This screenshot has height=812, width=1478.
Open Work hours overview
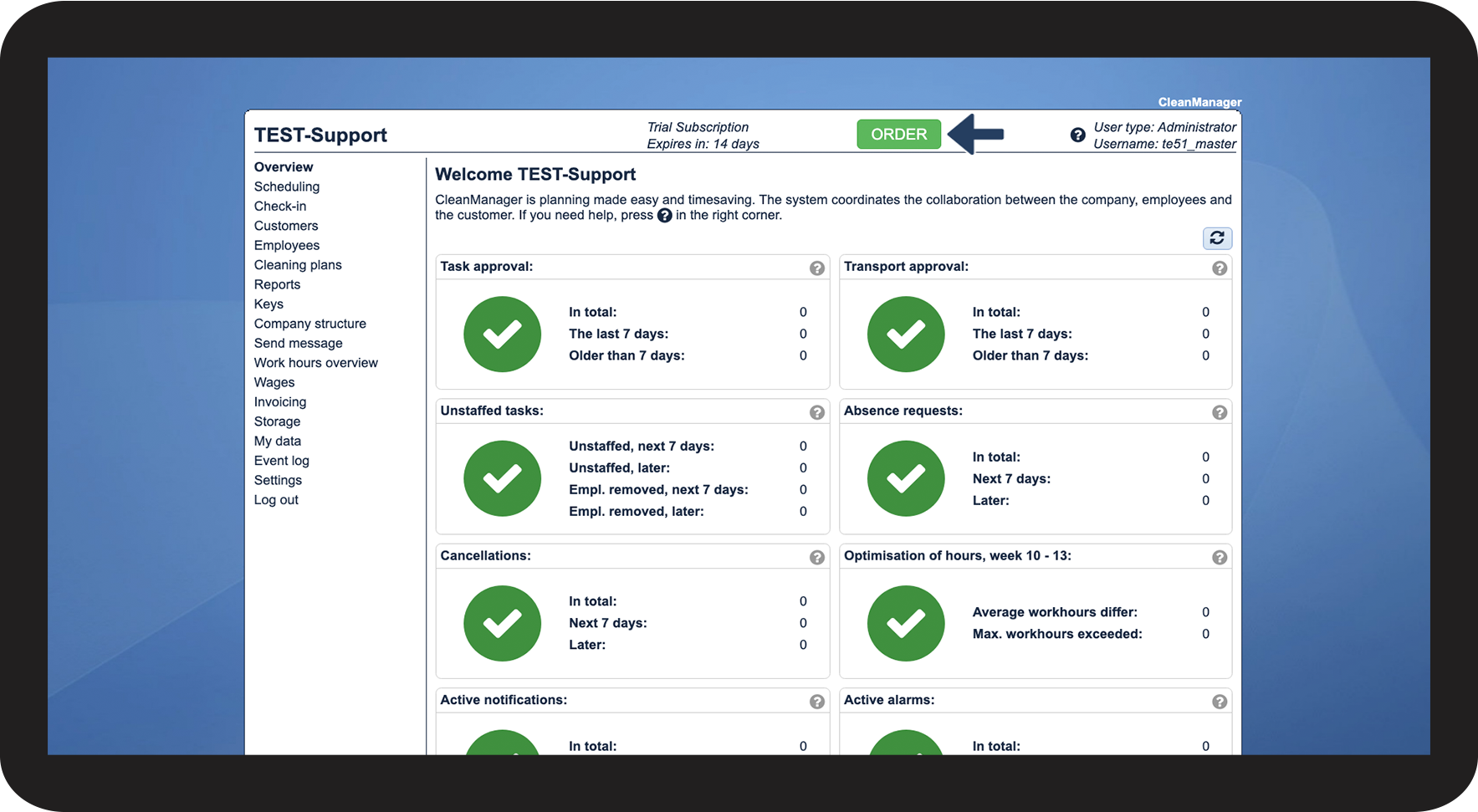(316, 363)
